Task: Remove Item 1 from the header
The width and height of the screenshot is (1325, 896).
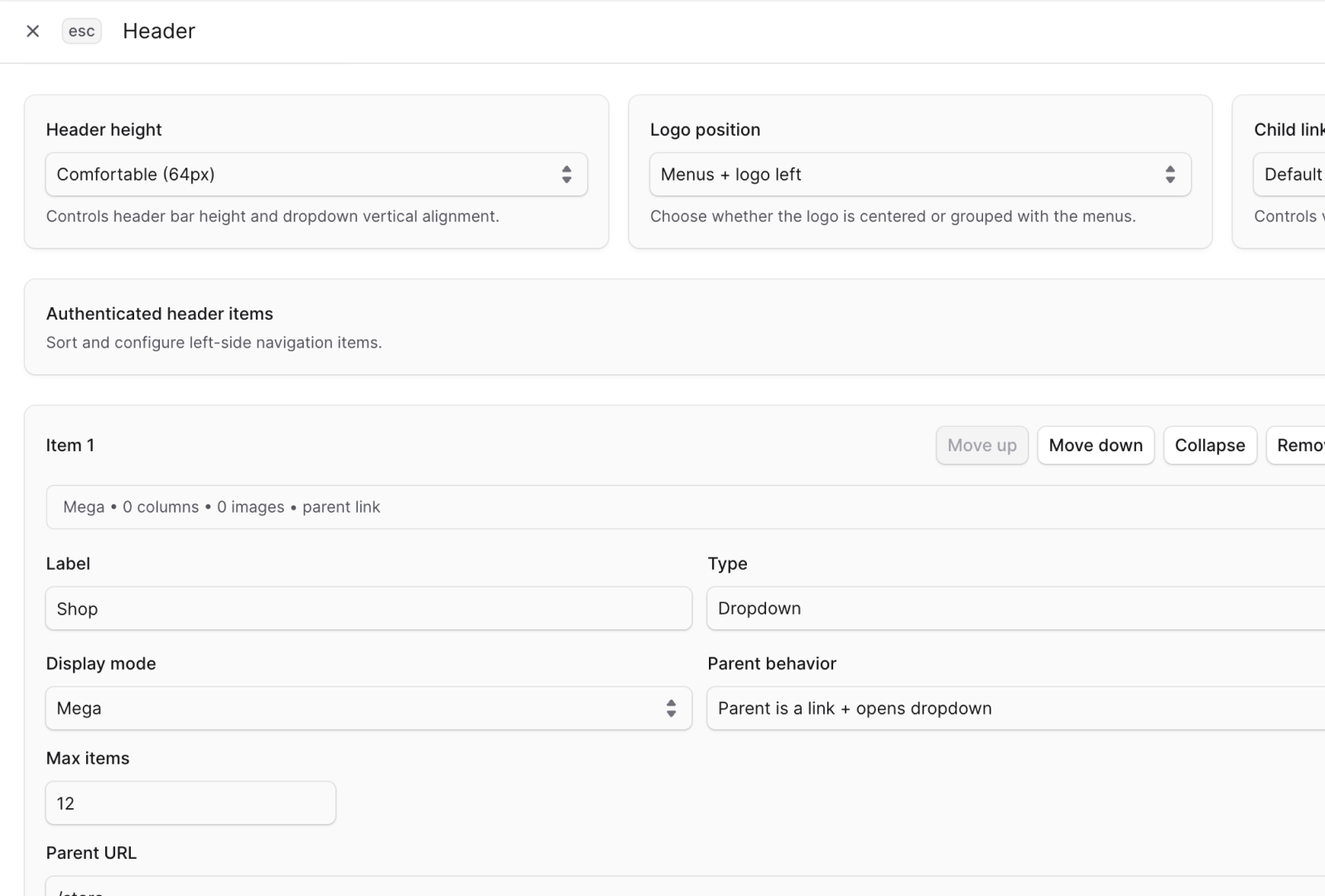Action: 1300,445
